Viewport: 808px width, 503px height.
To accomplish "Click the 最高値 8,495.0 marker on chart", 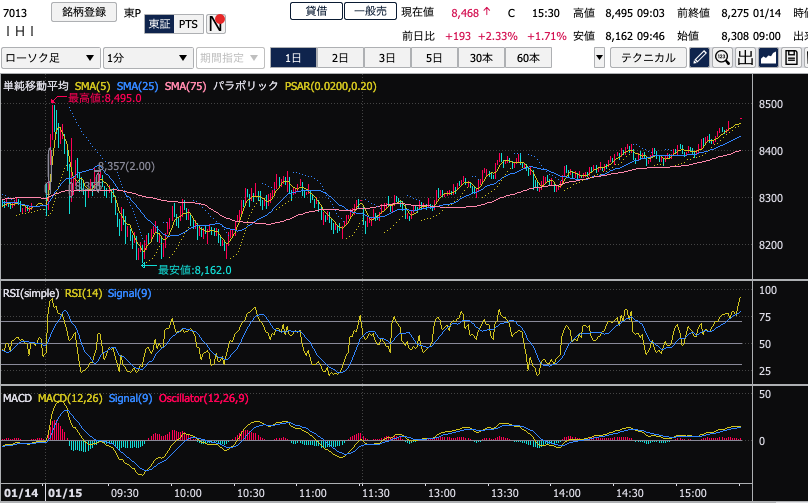I will point(98,99).
